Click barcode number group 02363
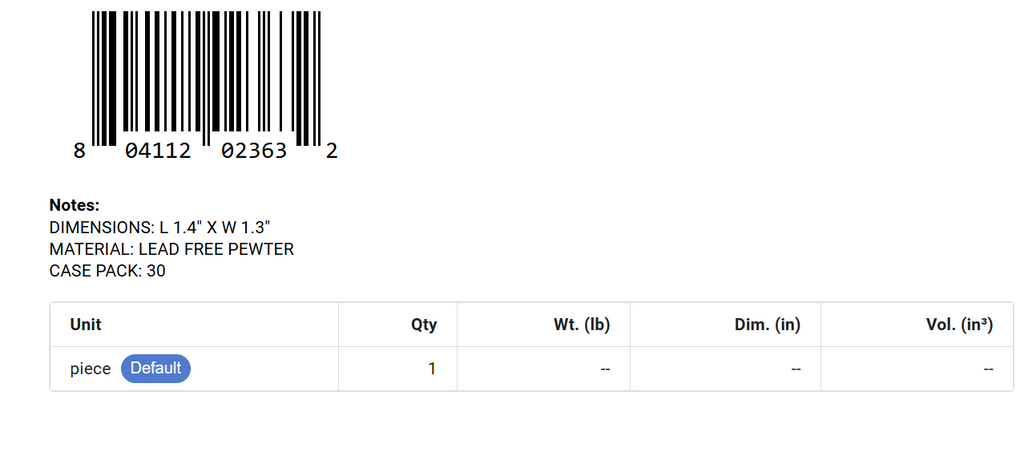1024x456 pixels. (254, 151)
